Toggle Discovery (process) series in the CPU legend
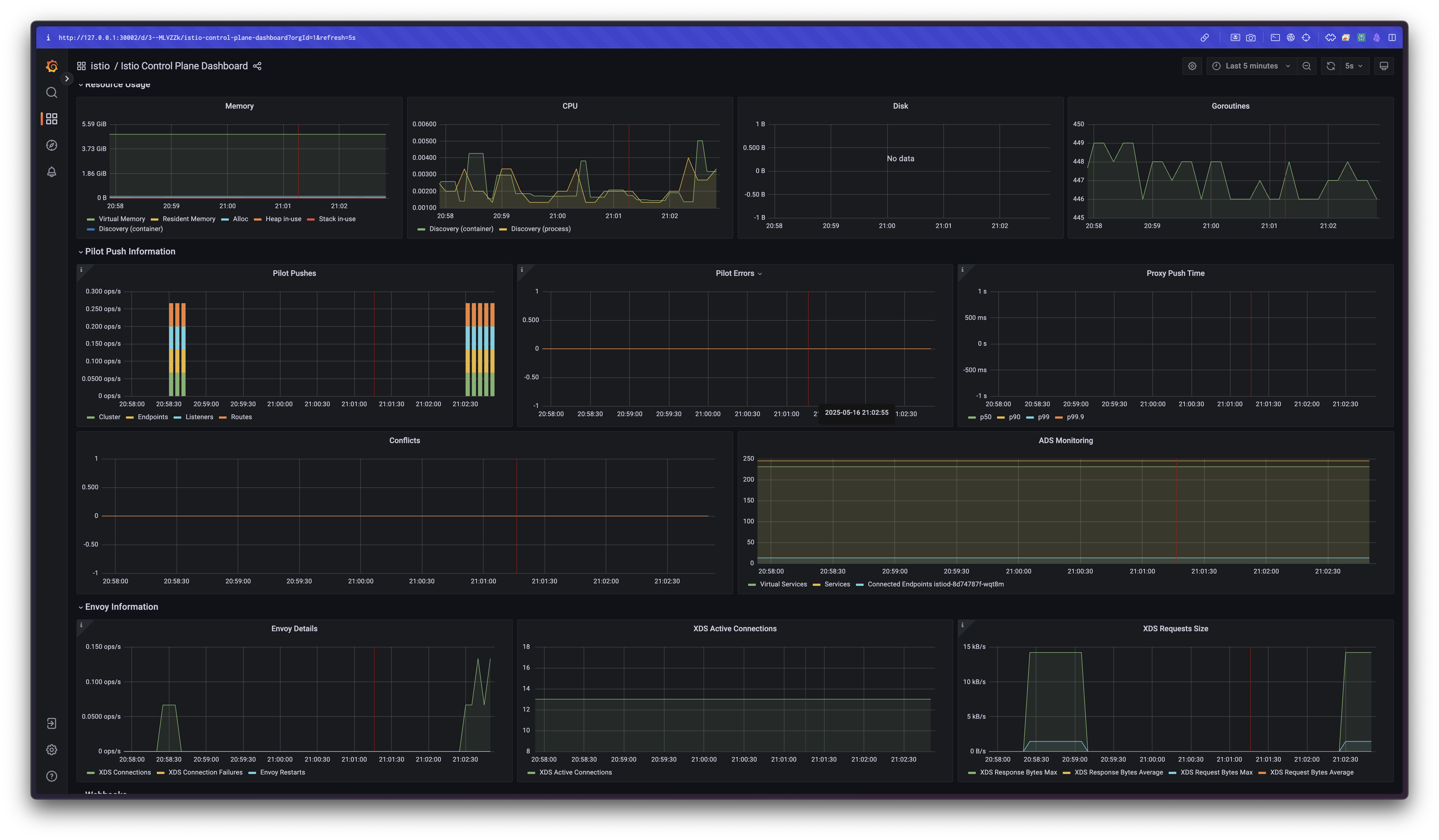The width and height of the screenshot is (1439, 840). point(541,229)
